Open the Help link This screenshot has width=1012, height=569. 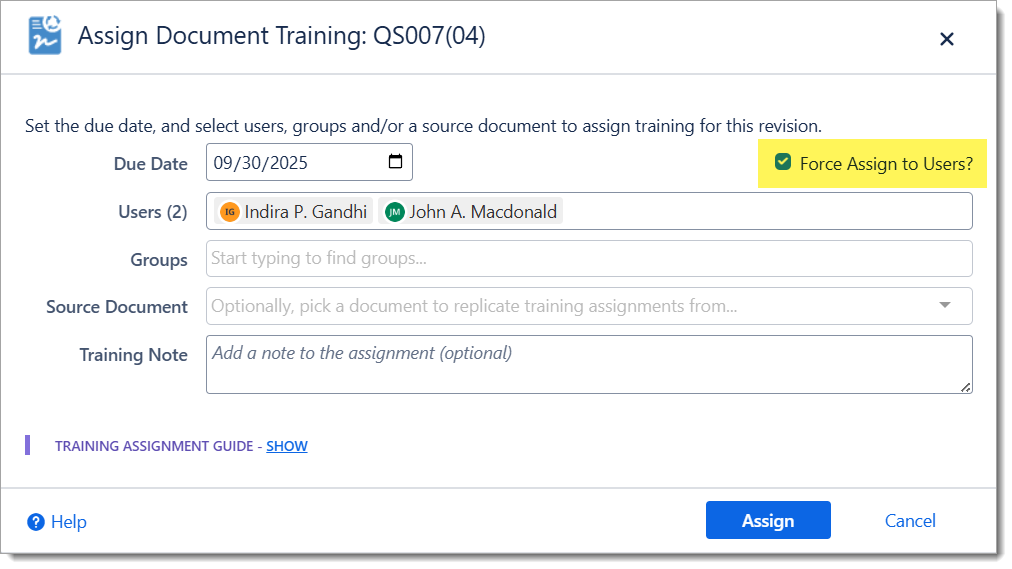point(69,522)
